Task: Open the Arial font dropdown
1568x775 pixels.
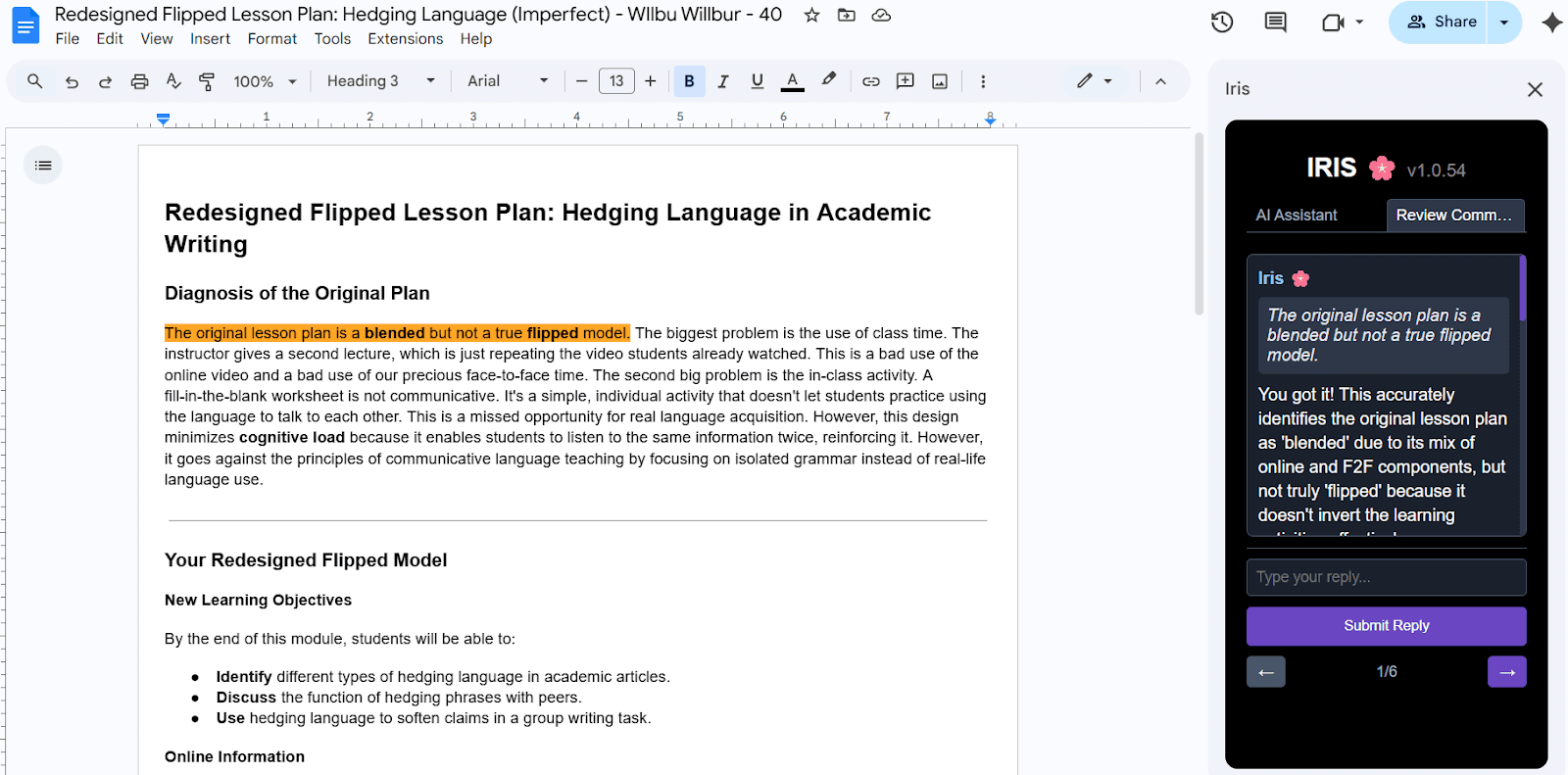Action: click(x=507, y=81)
